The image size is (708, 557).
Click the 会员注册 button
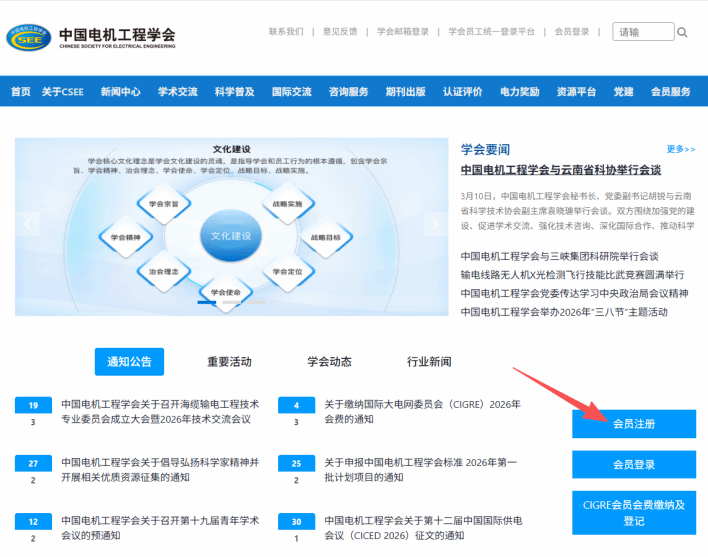tap(634, 424)
